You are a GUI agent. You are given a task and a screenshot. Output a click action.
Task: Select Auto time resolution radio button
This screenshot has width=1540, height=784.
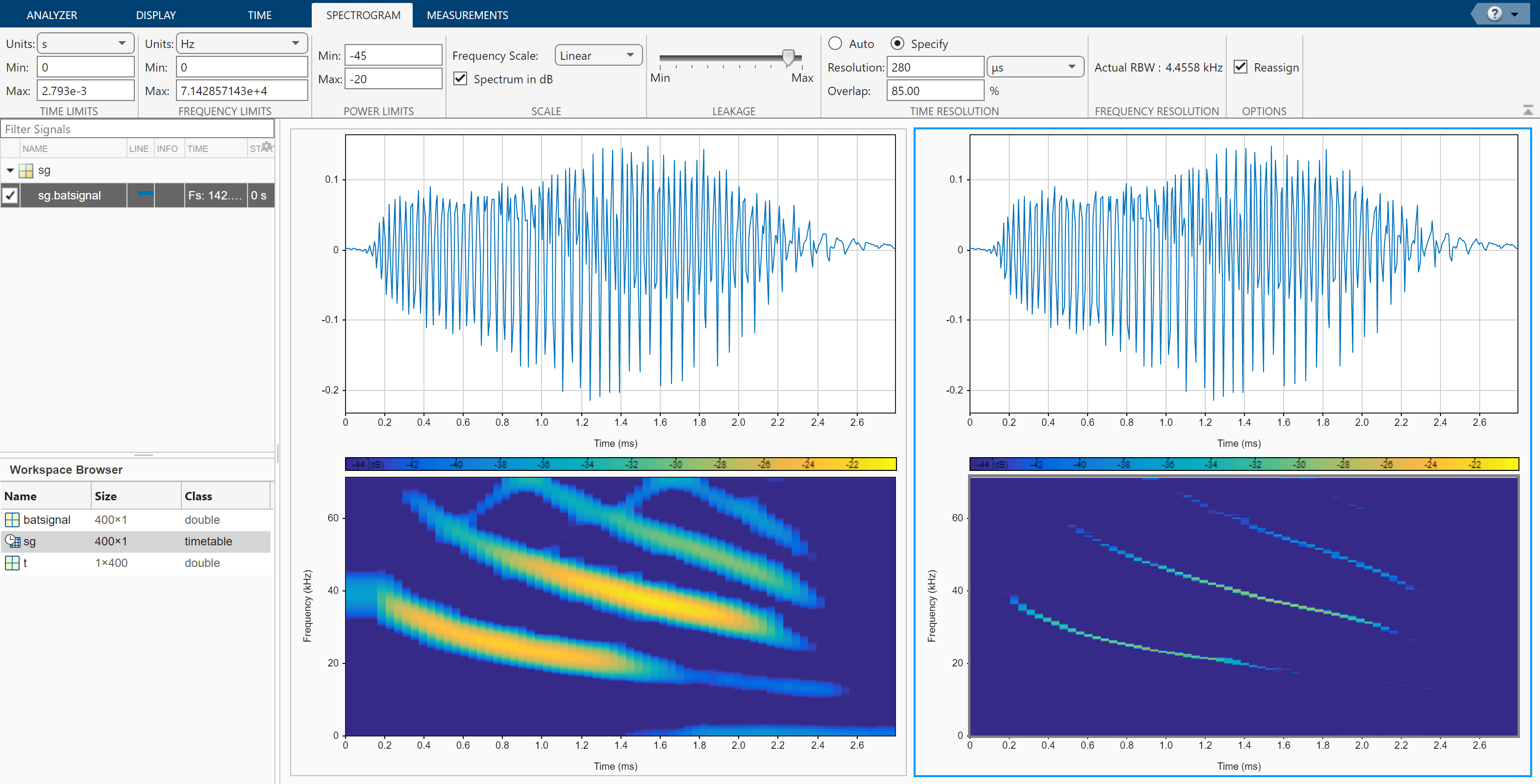[x=835, y=44]
